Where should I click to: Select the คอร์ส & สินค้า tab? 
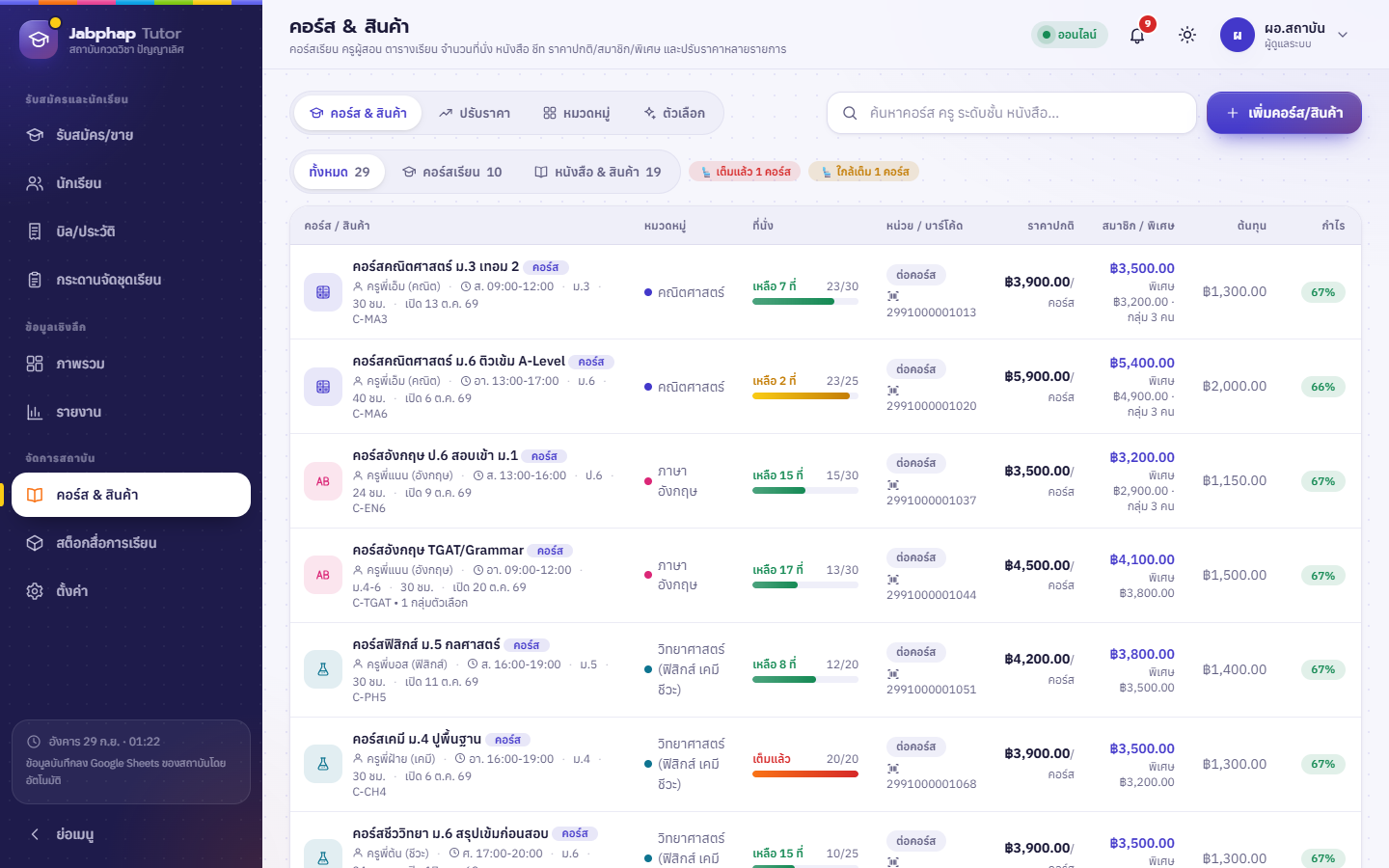(x=358, y=113)
